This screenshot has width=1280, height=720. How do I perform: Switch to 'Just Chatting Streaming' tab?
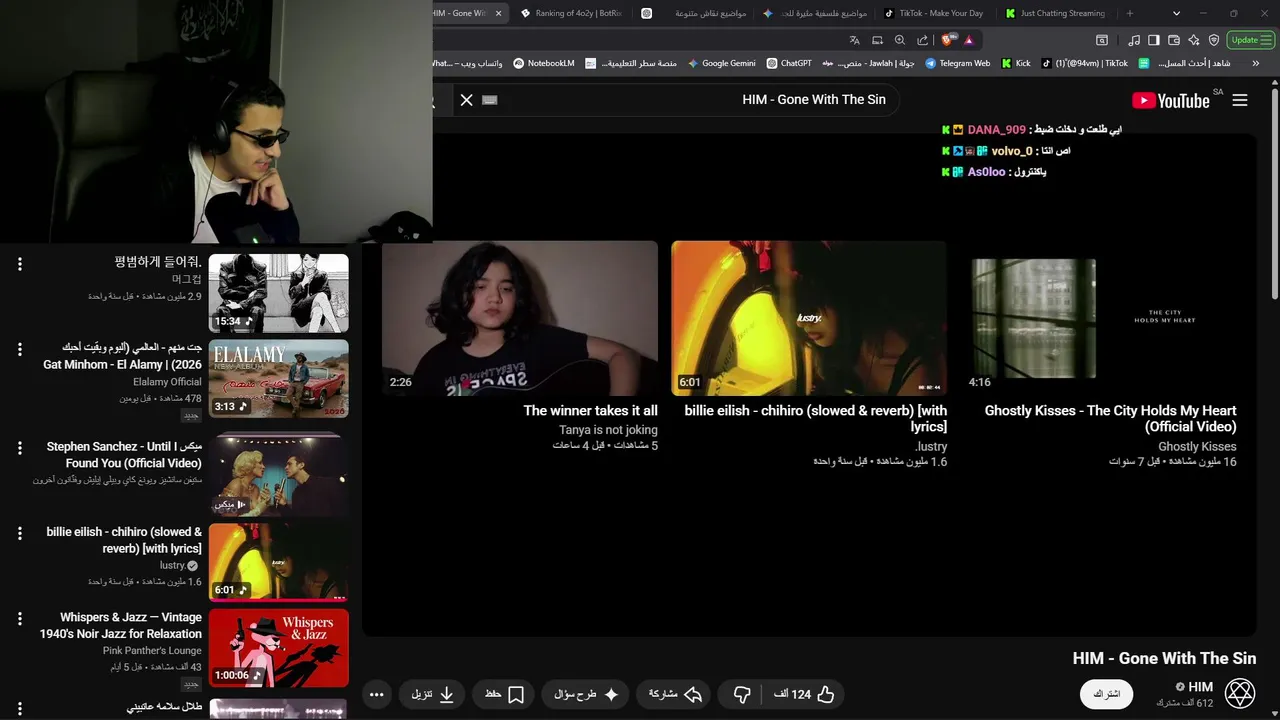point(1056,13)
